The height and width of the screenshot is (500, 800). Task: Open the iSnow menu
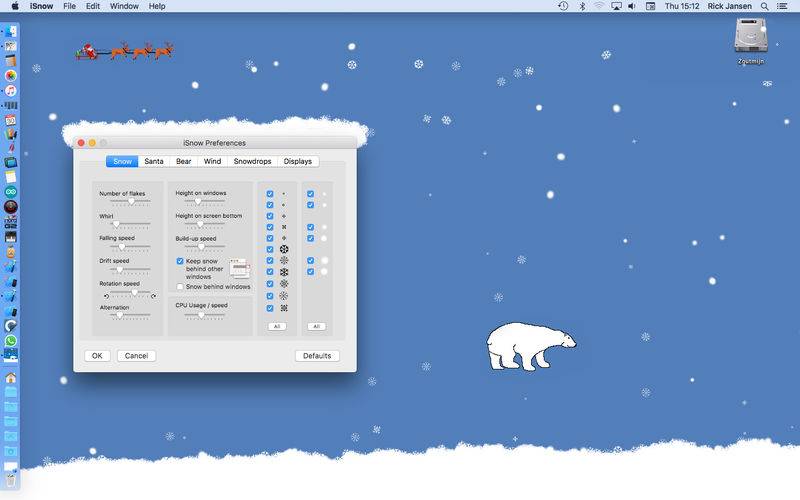(41, 6)
